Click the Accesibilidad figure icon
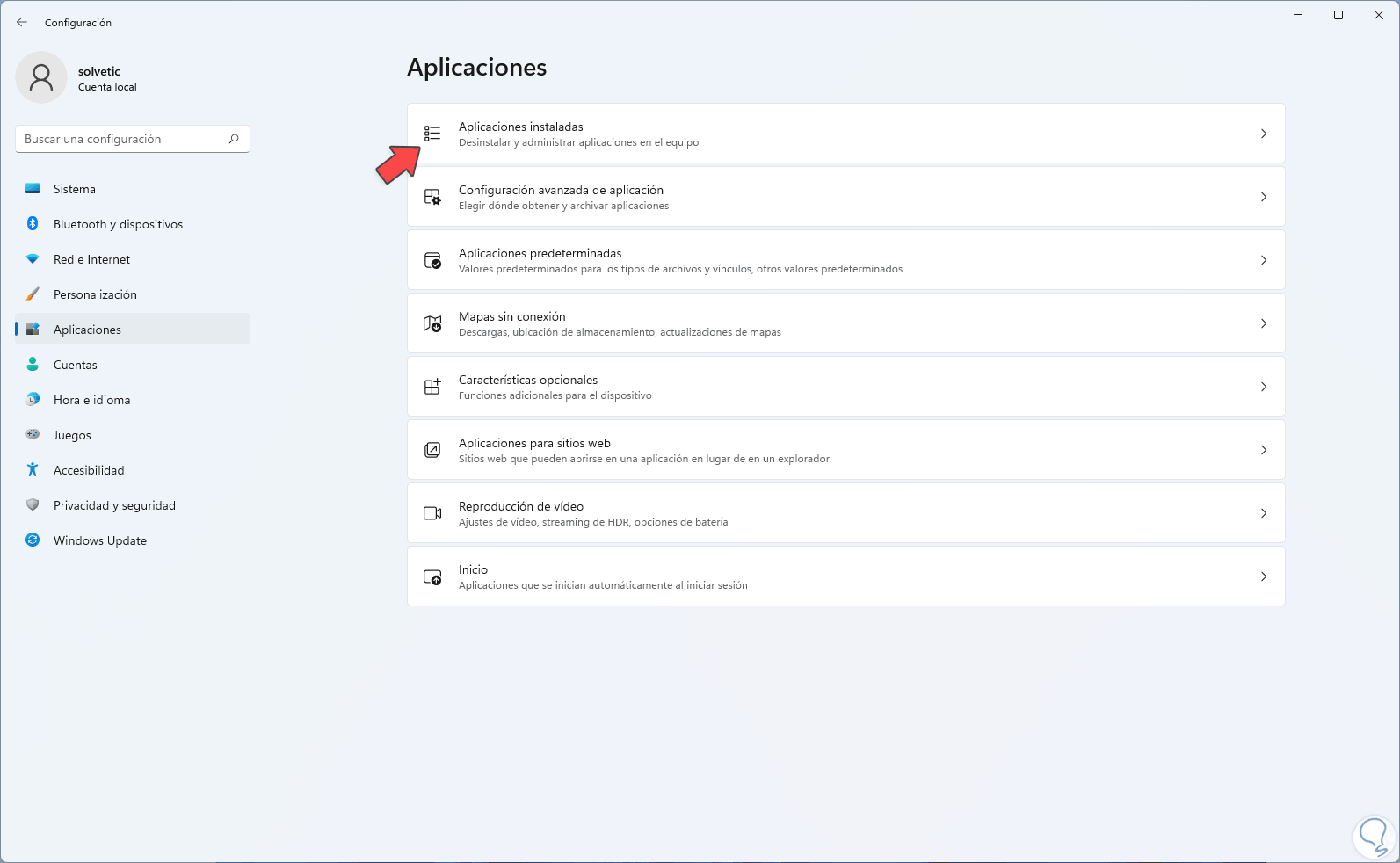Image resolution: width=1400 pixels, height=863 pixels. (33, 470)
